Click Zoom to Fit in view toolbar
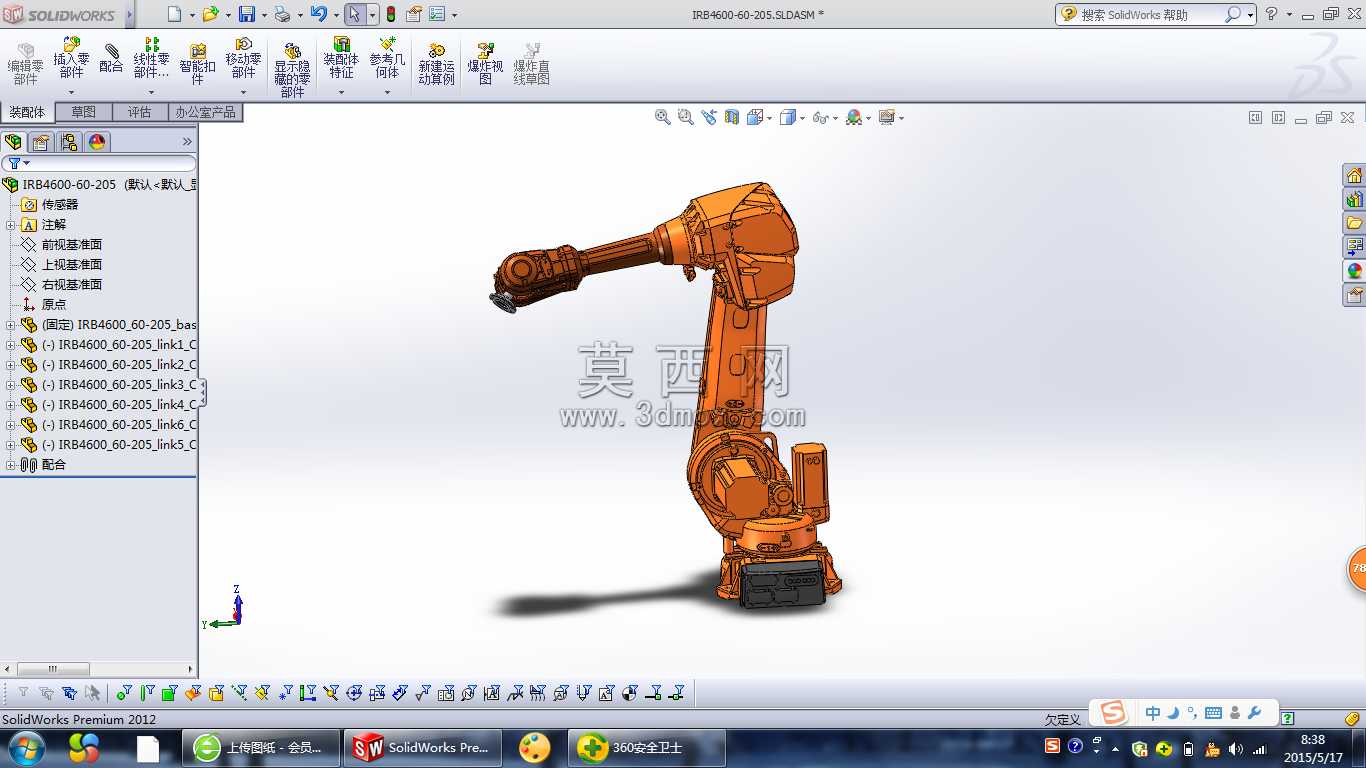The image size is (1366, 768). (x=662, y=117)
